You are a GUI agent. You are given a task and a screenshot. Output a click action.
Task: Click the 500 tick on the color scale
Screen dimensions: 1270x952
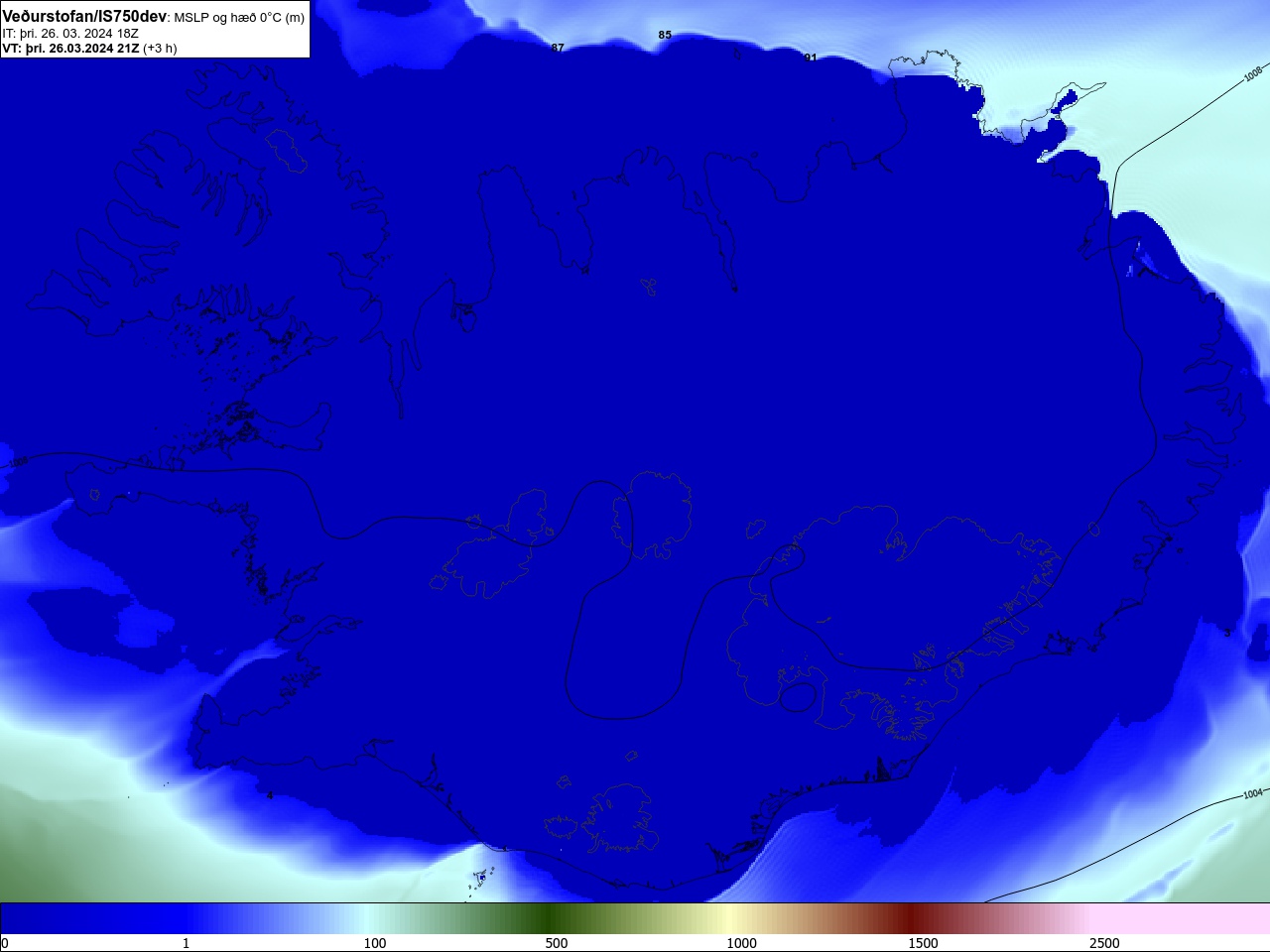coord(557,943)
